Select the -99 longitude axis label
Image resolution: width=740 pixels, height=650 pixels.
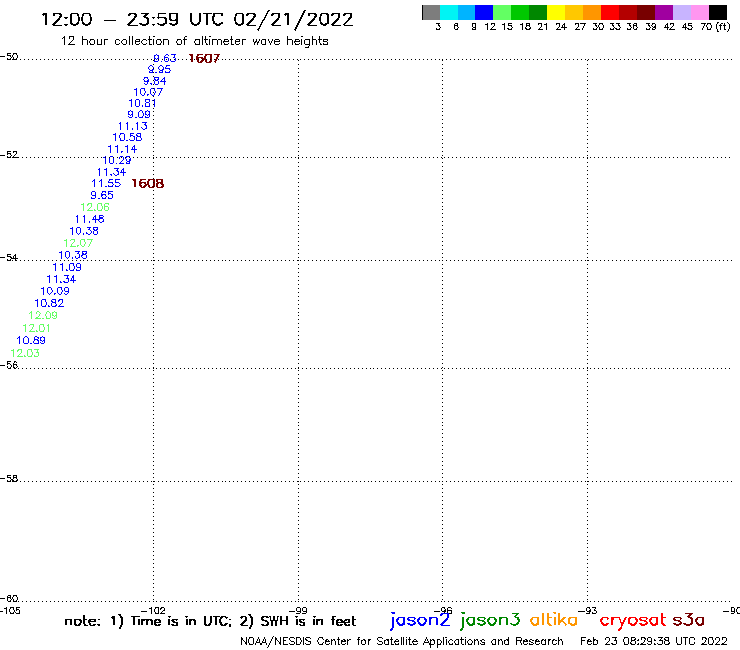(298, 610)
